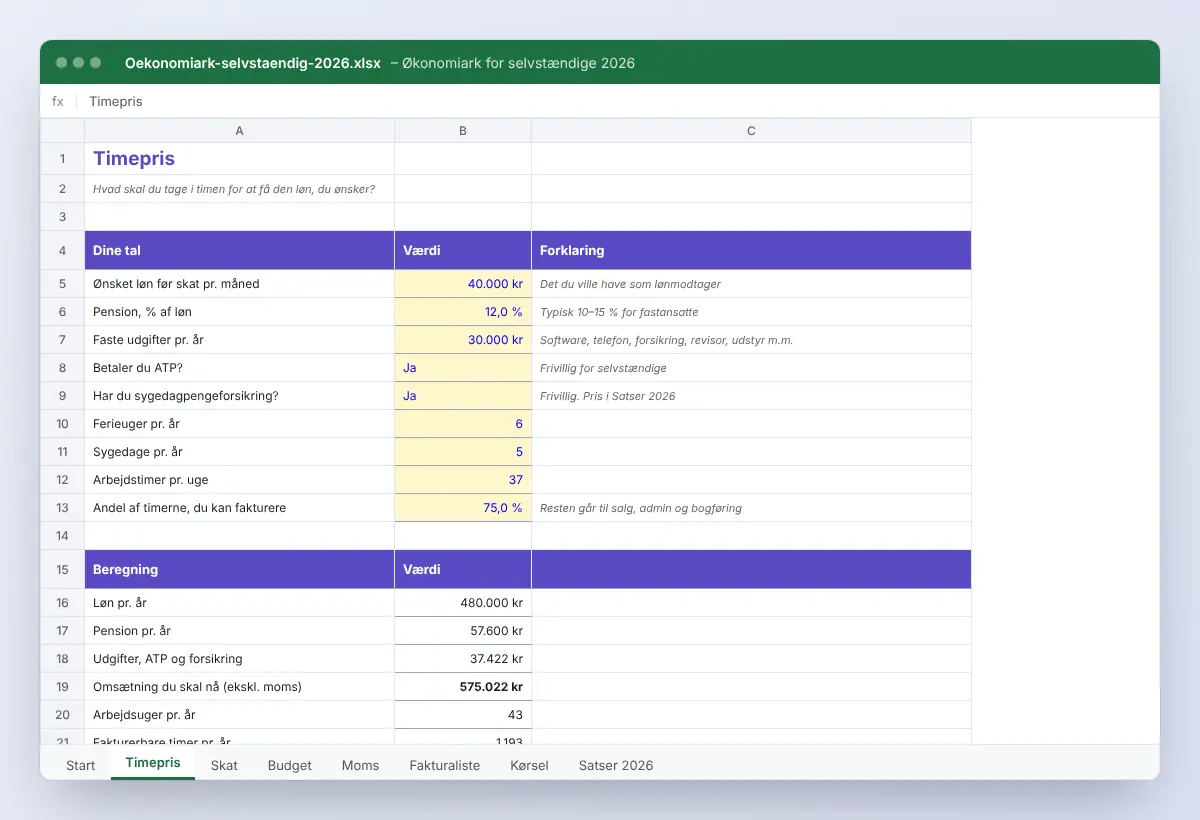
Task: Select column C header
Action: click(x=751, y=131)
